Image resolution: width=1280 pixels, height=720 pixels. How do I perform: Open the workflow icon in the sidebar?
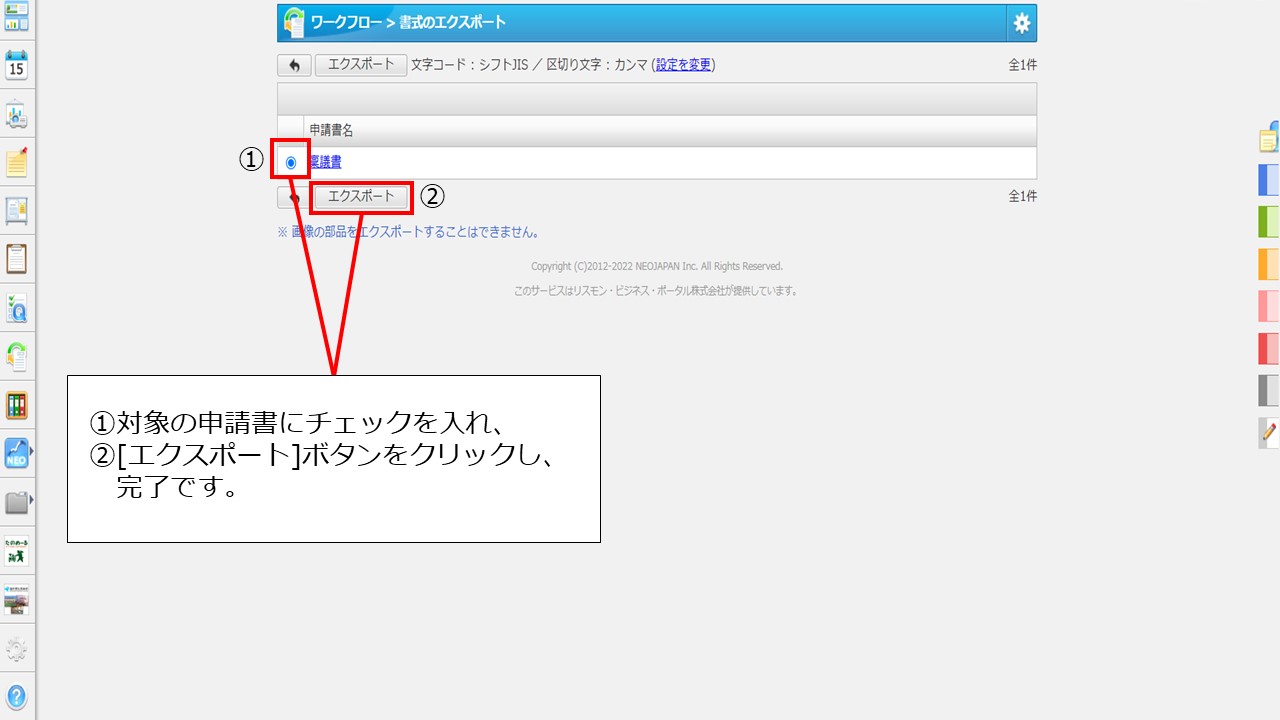(x=16, y=356)
